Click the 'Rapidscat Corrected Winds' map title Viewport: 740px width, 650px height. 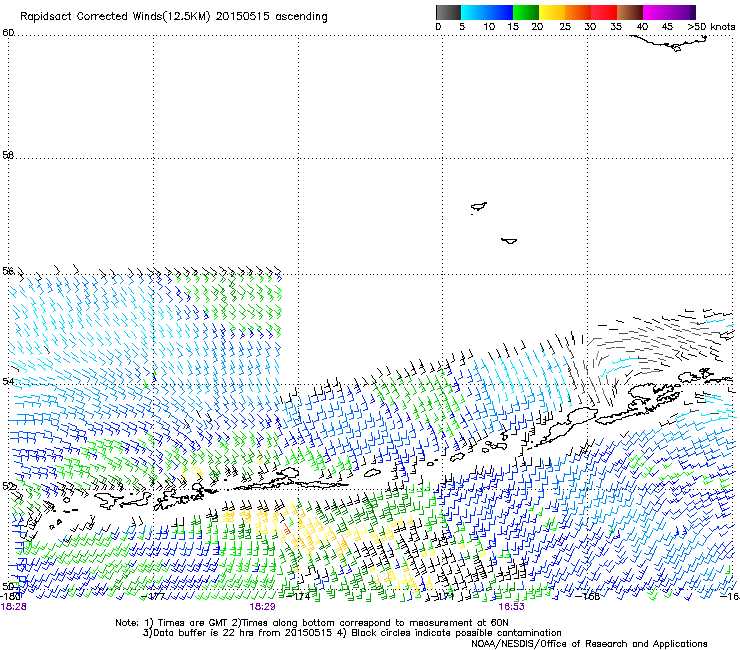point(174,17)
